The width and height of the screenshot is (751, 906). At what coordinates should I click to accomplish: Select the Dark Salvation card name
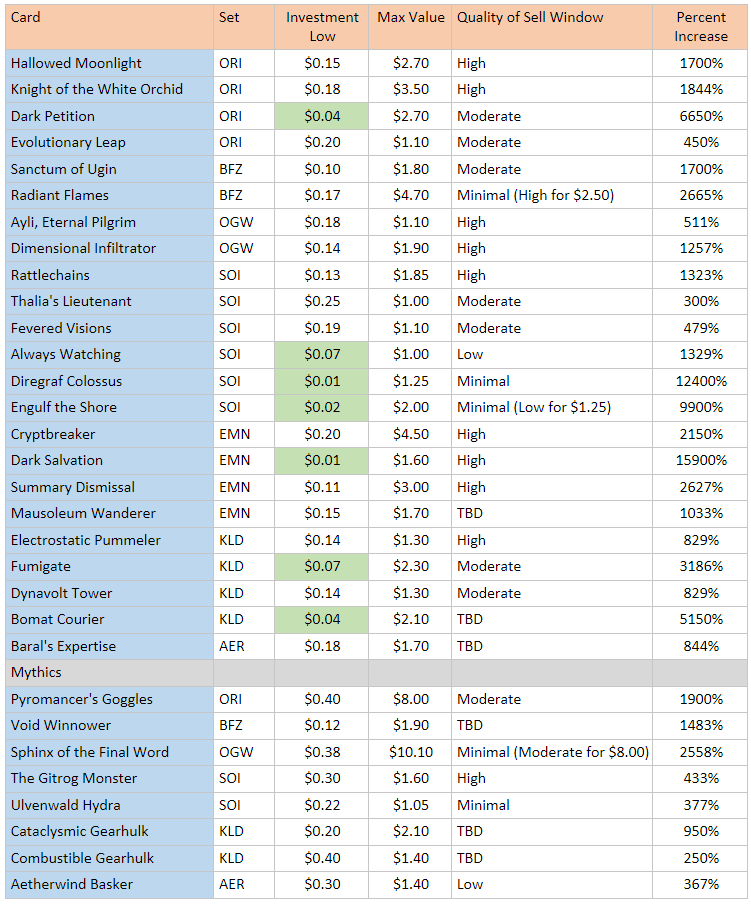108,460
